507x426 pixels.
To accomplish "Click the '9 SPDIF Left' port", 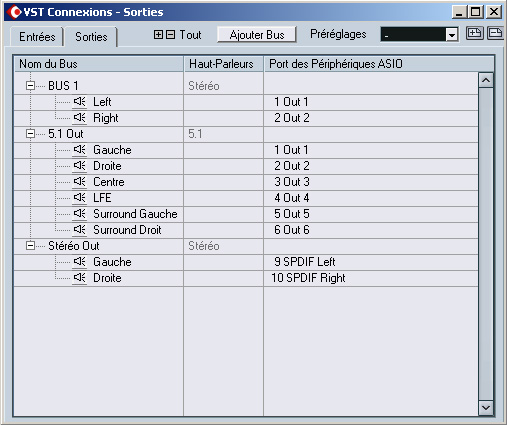I will coord(305,262).
